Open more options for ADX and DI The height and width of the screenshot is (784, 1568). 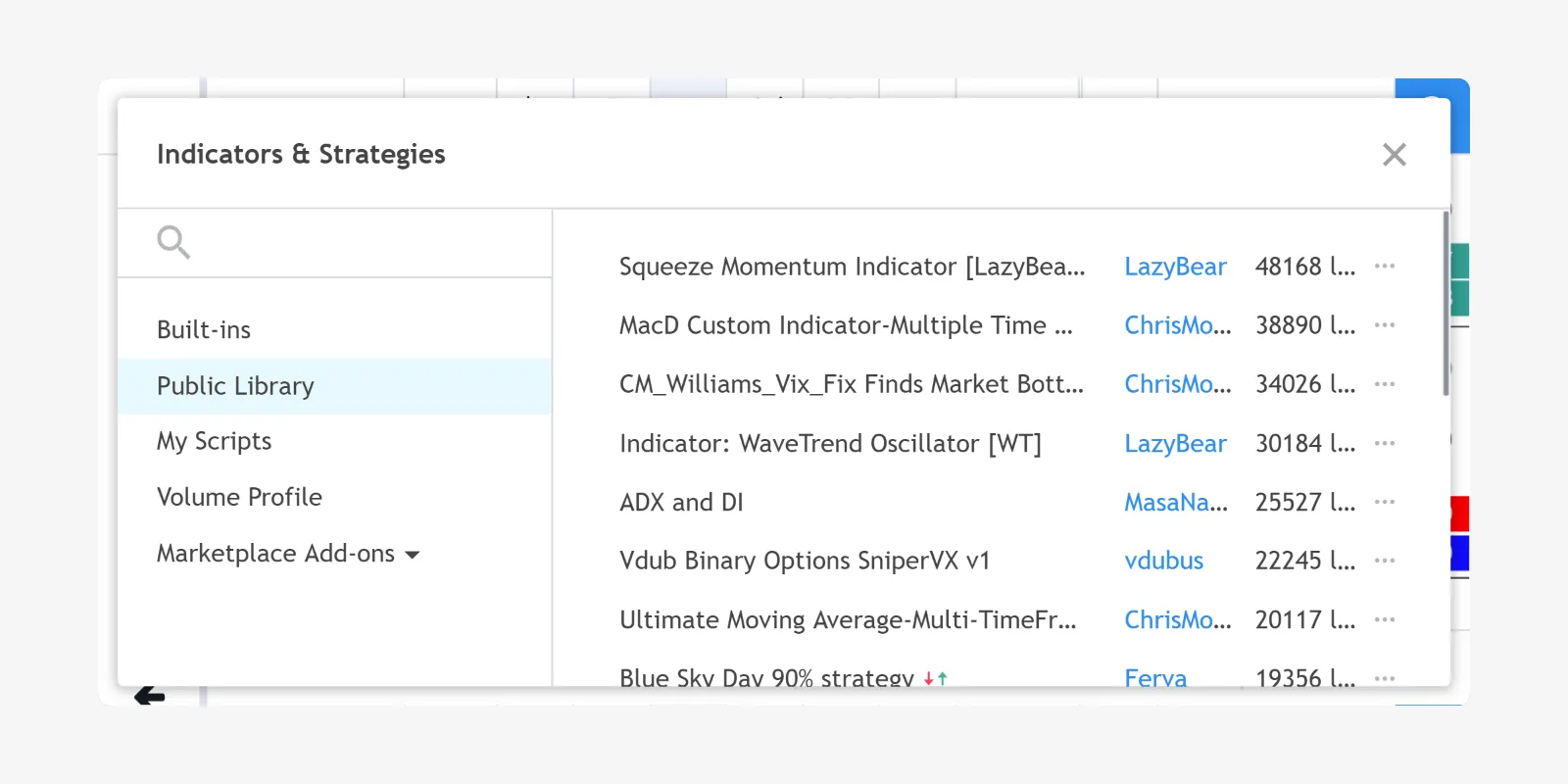tap(1384, 502)
